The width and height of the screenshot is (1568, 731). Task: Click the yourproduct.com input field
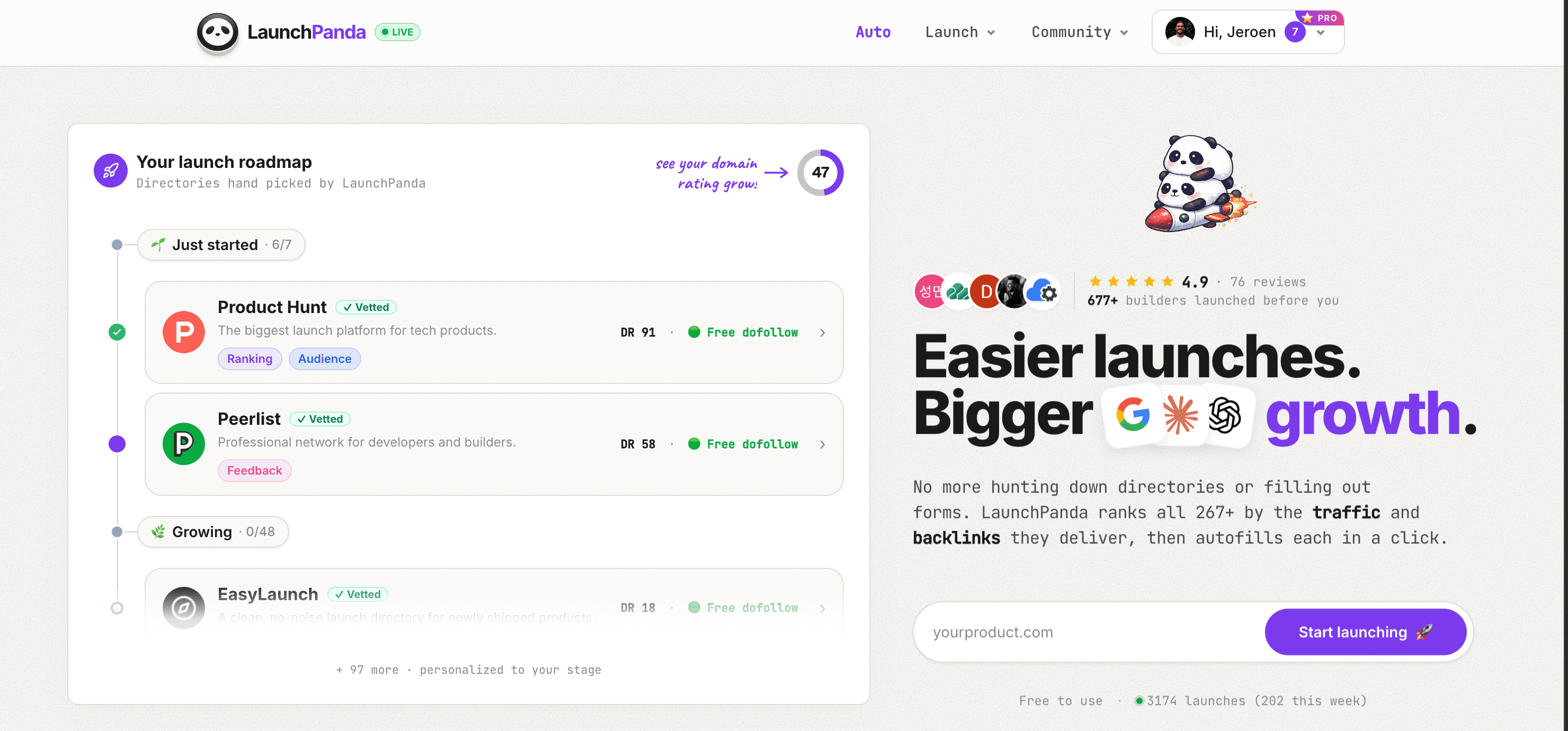[1090, 632]
